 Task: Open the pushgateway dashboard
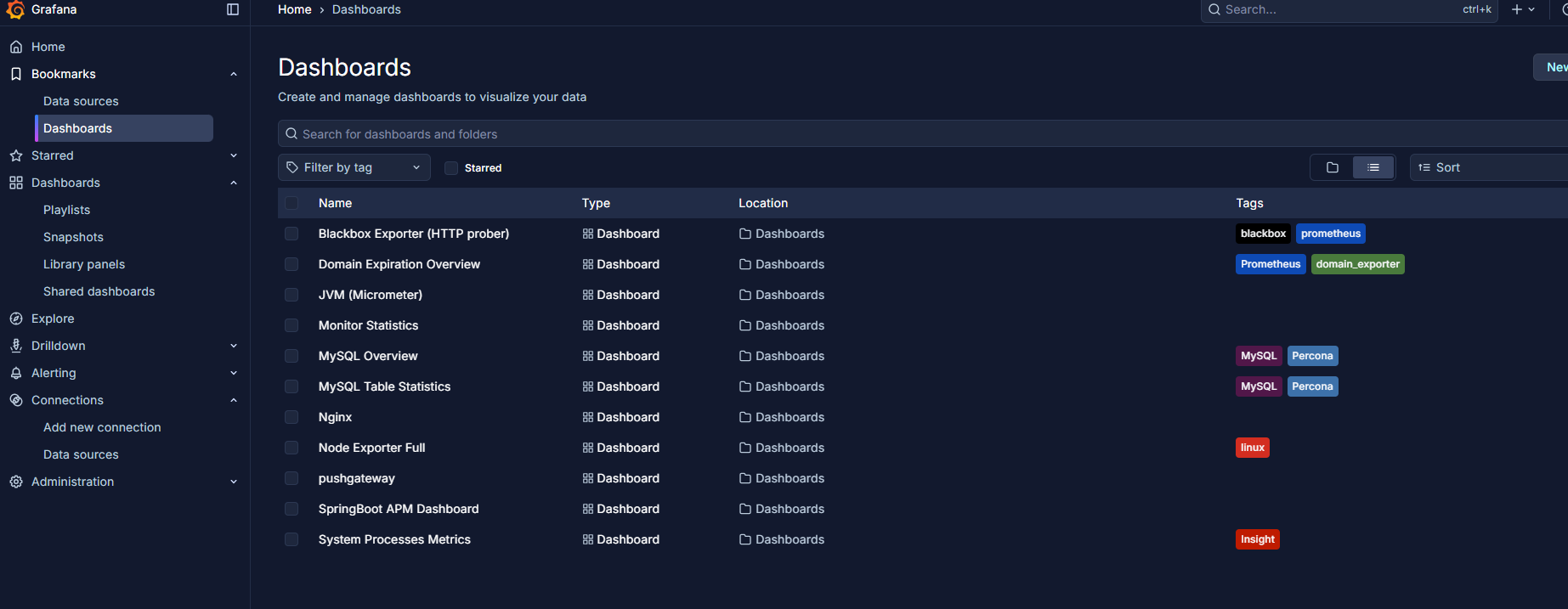[357, 478]
